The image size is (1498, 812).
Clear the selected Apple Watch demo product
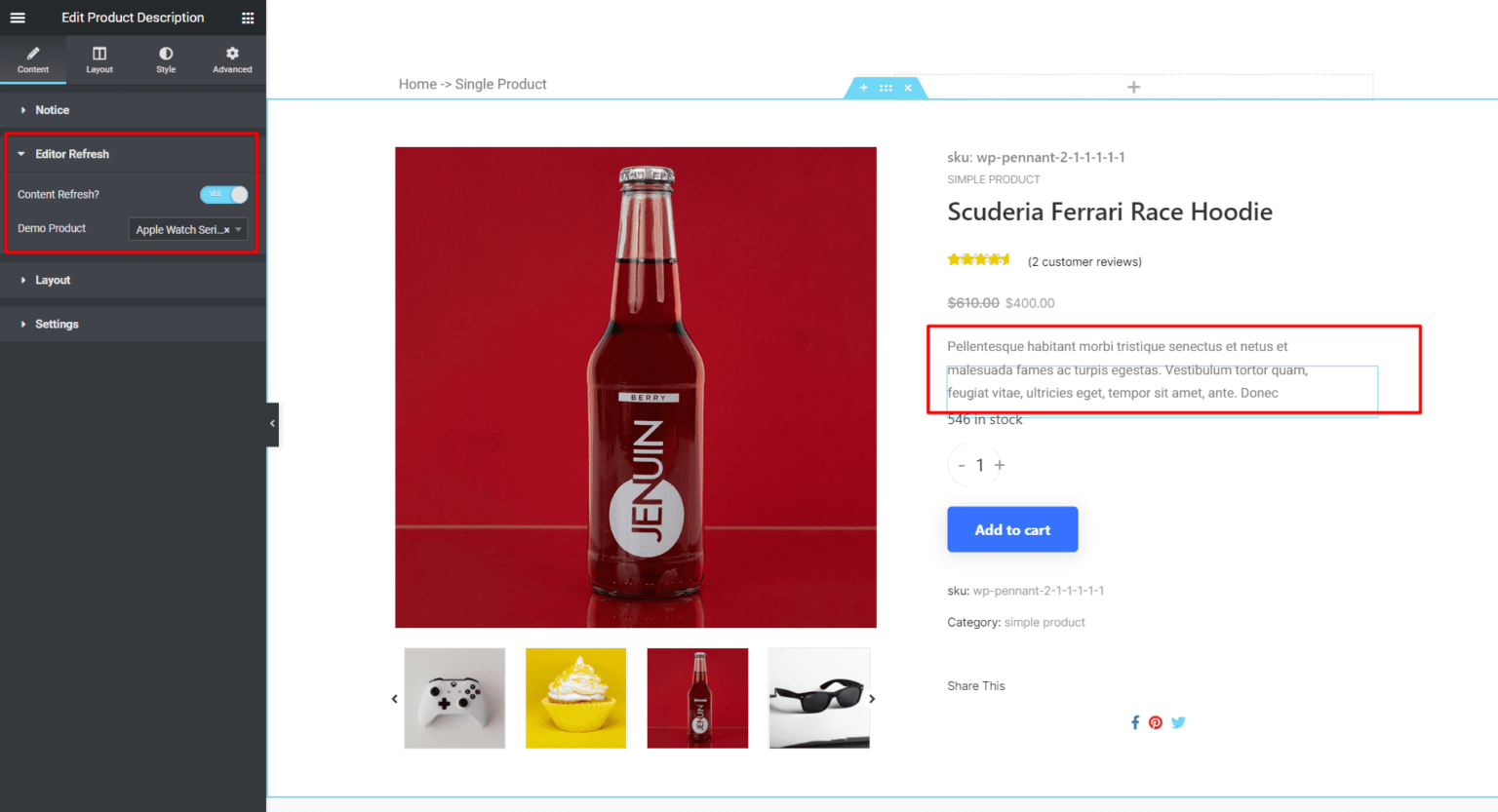(226, 230)
